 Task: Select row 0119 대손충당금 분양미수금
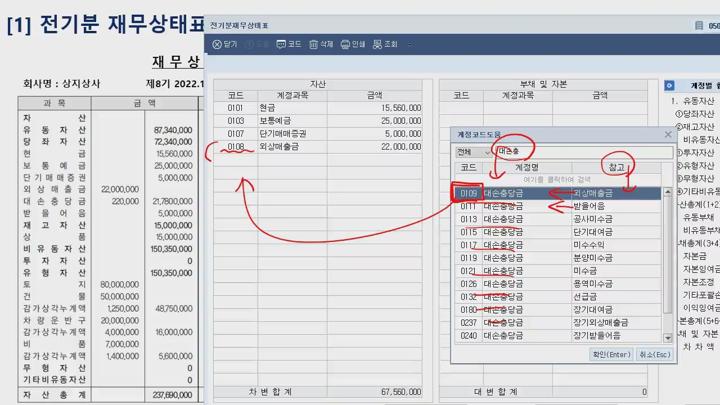[x=557, y=258]
